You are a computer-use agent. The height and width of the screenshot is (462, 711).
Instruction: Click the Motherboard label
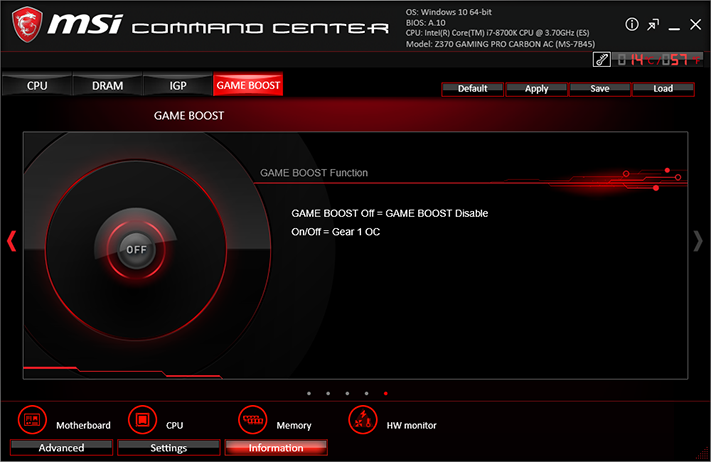83,425
